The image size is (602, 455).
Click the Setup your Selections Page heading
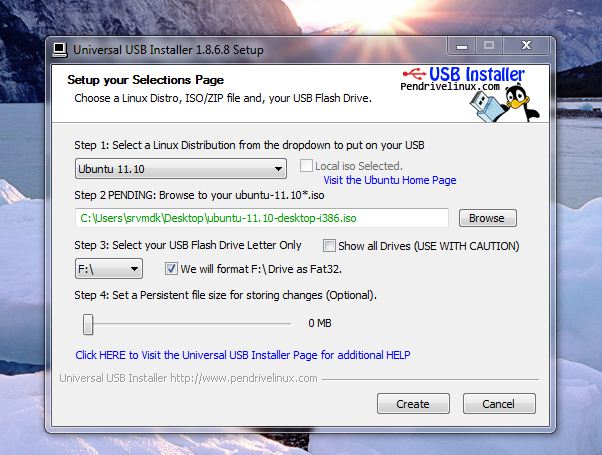(x=146, y=80)
